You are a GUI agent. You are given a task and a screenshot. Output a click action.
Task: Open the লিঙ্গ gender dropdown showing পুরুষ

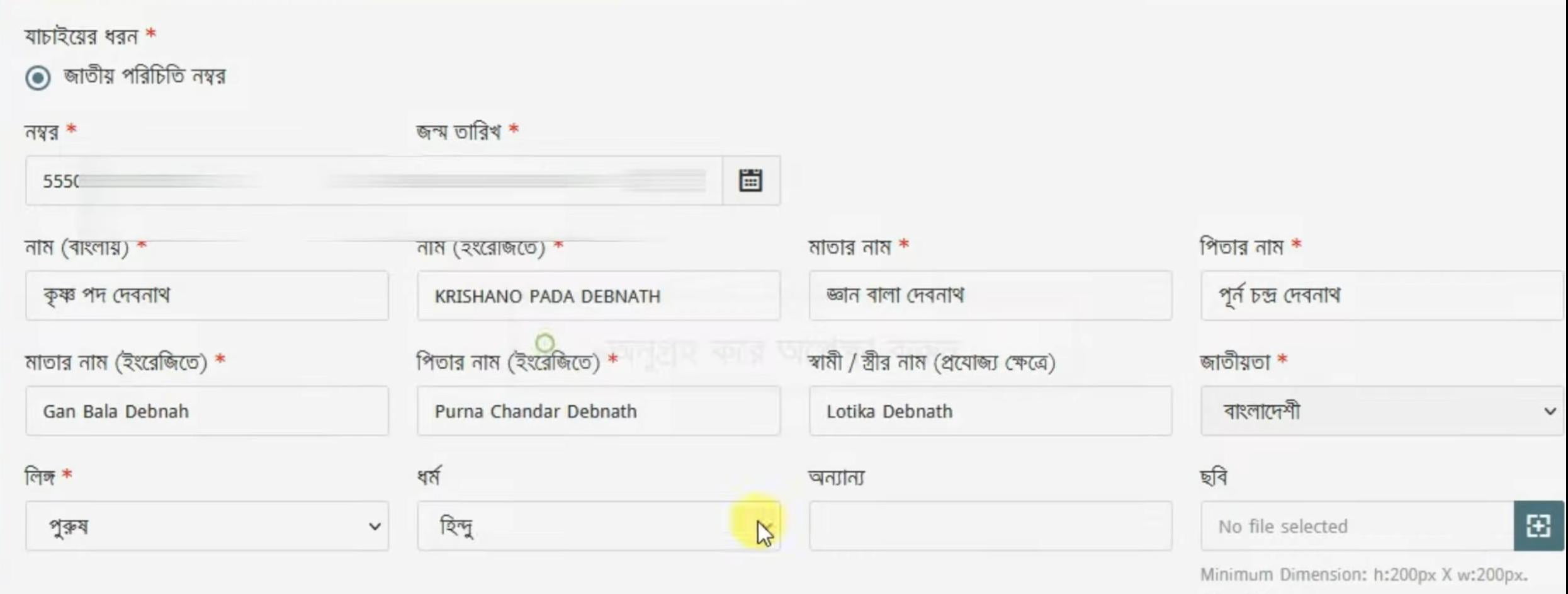click(x=208, y=525)
